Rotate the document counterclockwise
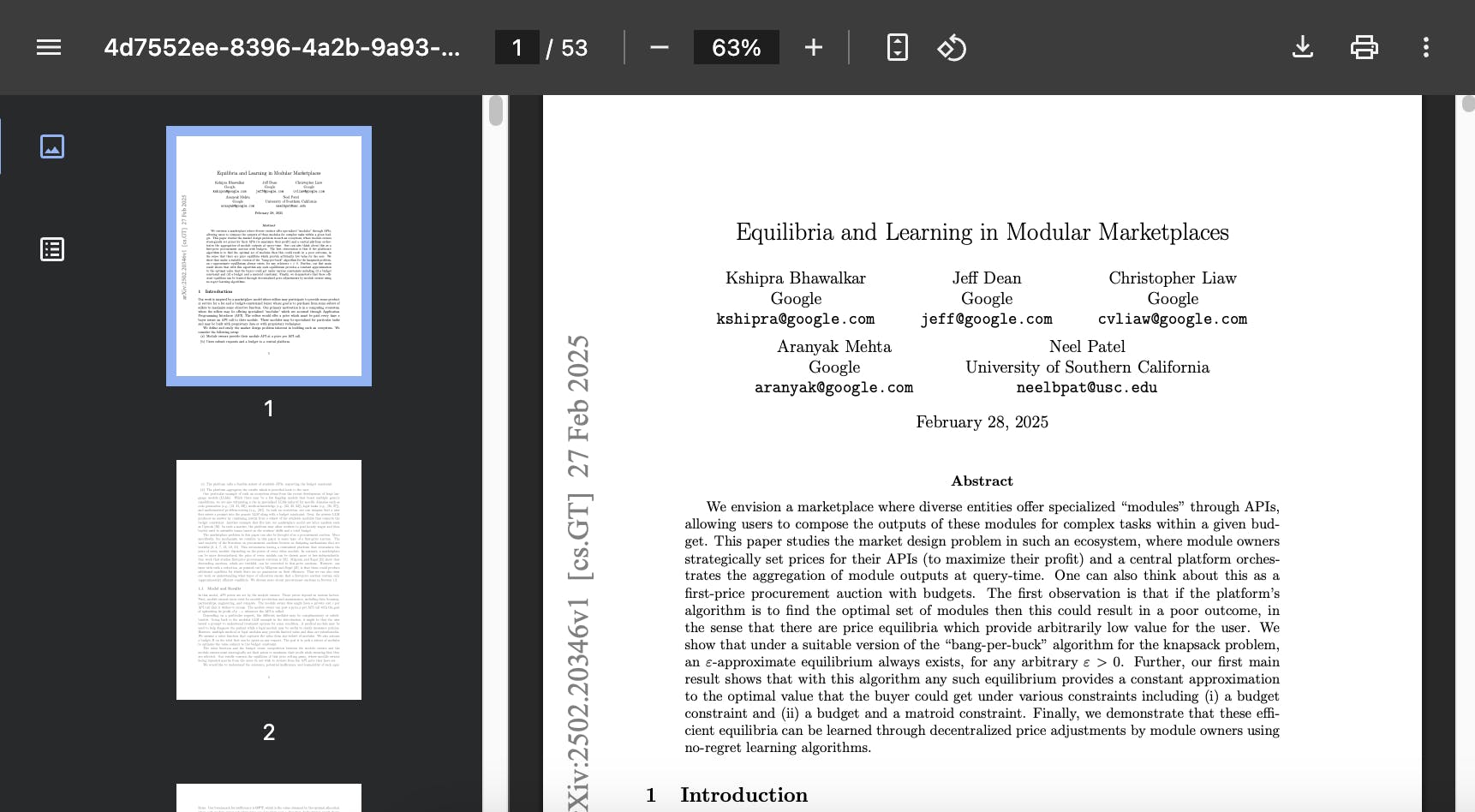 click(952, 47)
